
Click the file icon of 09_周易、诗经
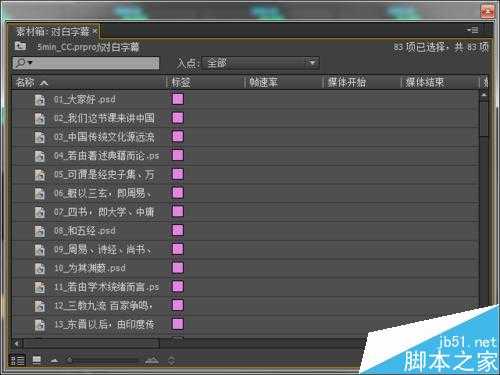click(40, 249)
